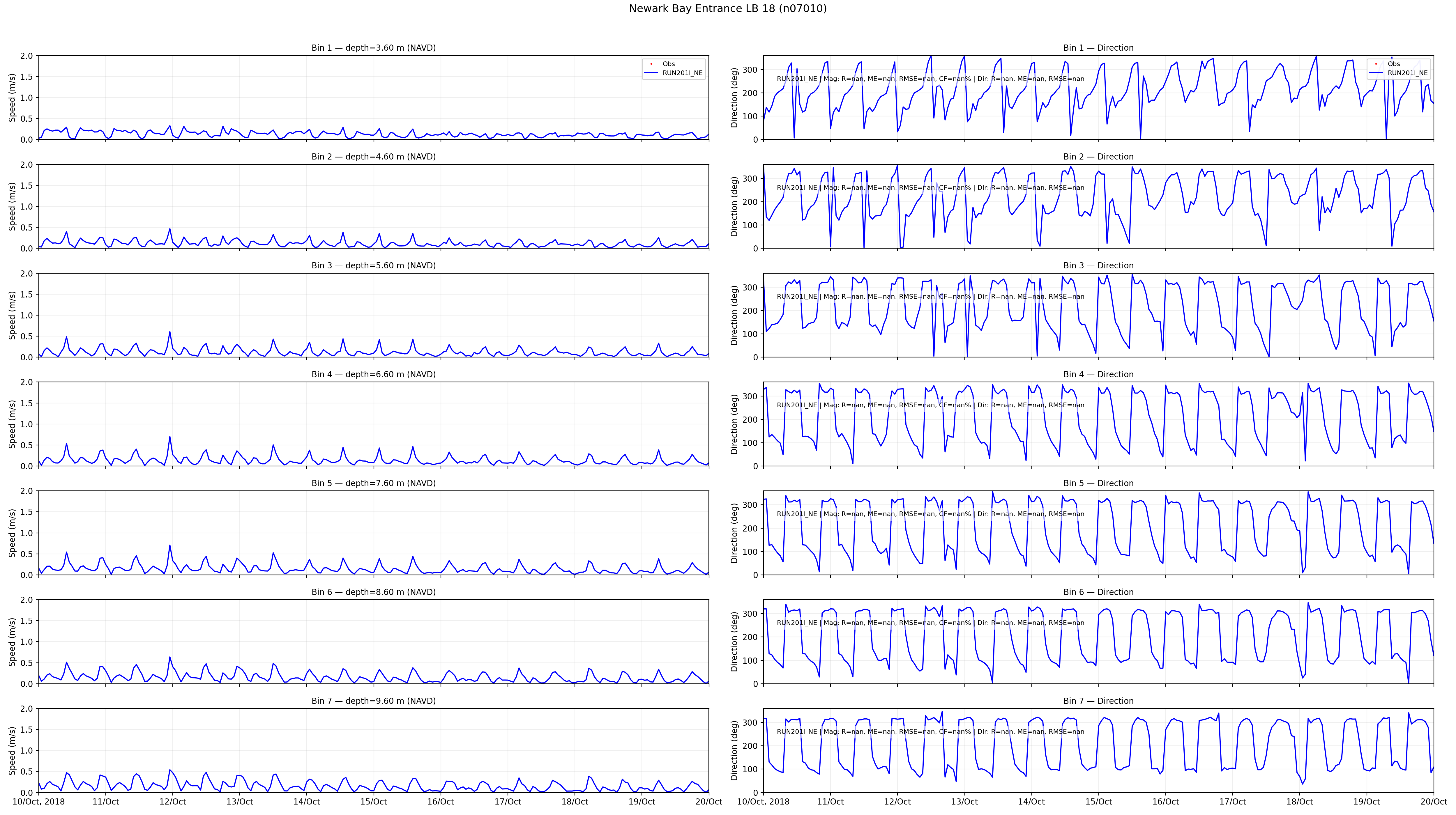Click the figure title 'Newark Bay Entrance LB 18 (n07010)'
This screenshot has height=815, width=1456.
coord(727,8)
